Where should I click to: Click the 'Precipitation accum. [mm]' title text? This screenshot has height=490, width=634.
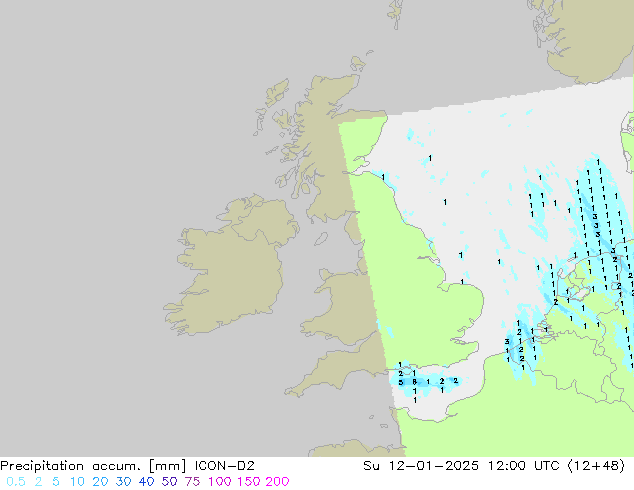(x=93, y=466)
